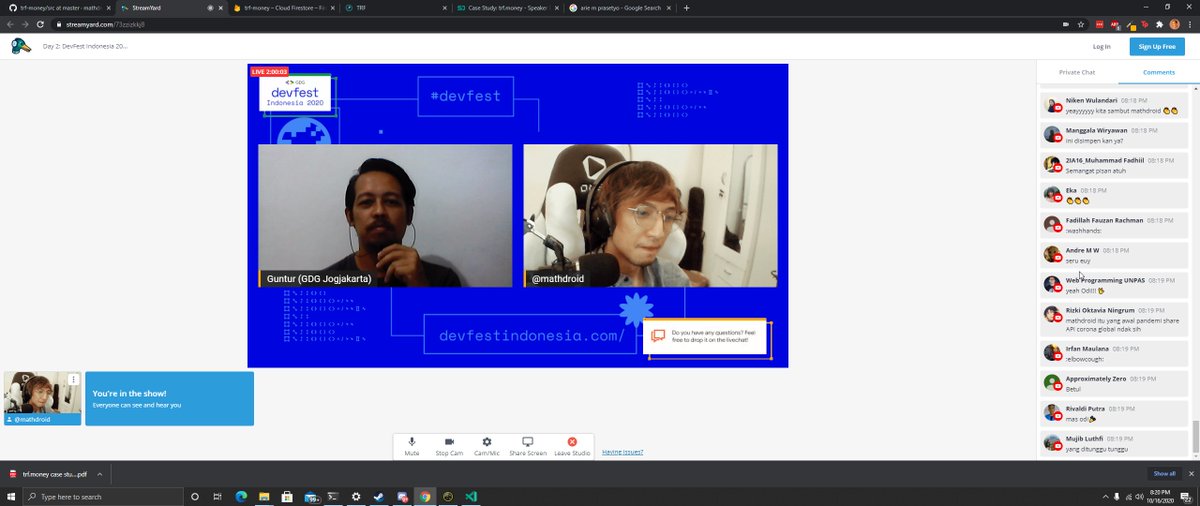The image size is (1200, 506).
Task: Switch to the TRF browser tab
Action: (x=395, y=7)
